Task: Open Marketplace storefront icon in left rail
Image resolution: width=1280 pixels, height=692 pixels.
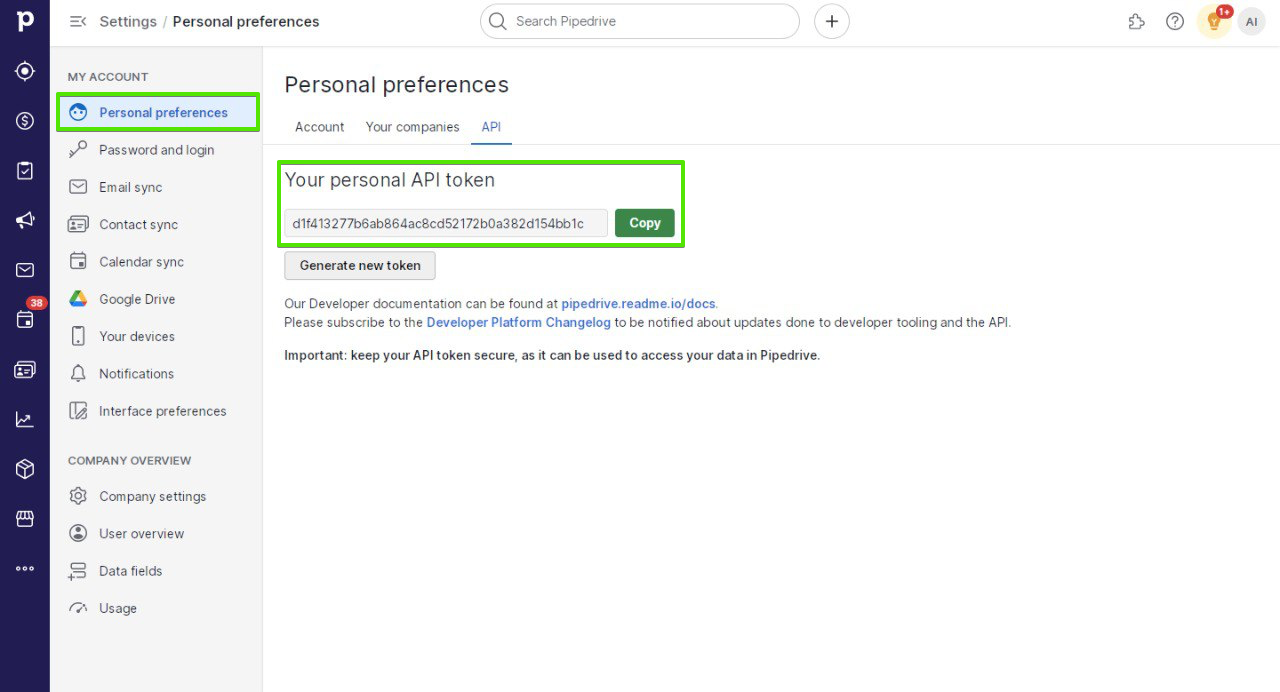Action: (25, 519)
